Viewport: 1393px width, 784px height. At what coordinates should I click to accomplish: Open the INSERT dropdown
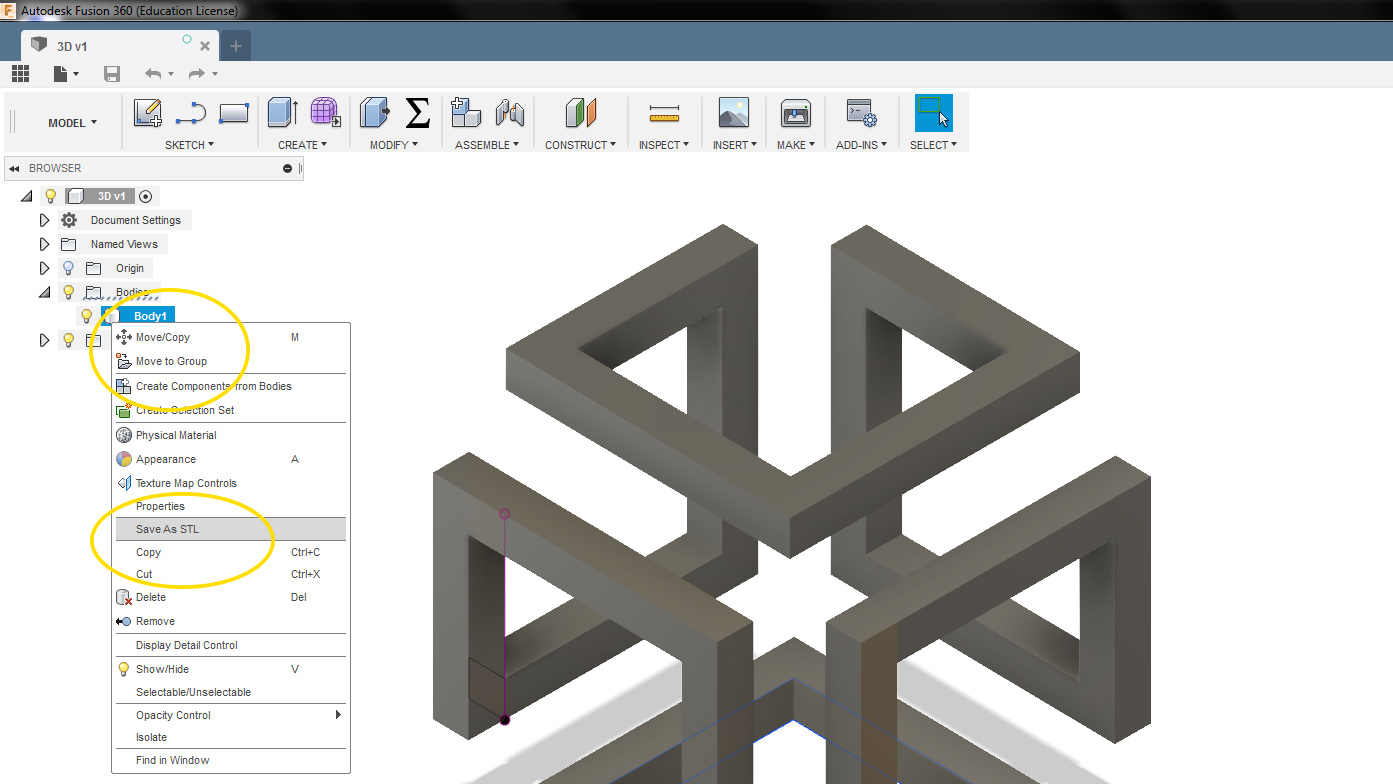(x=734, y=145)
